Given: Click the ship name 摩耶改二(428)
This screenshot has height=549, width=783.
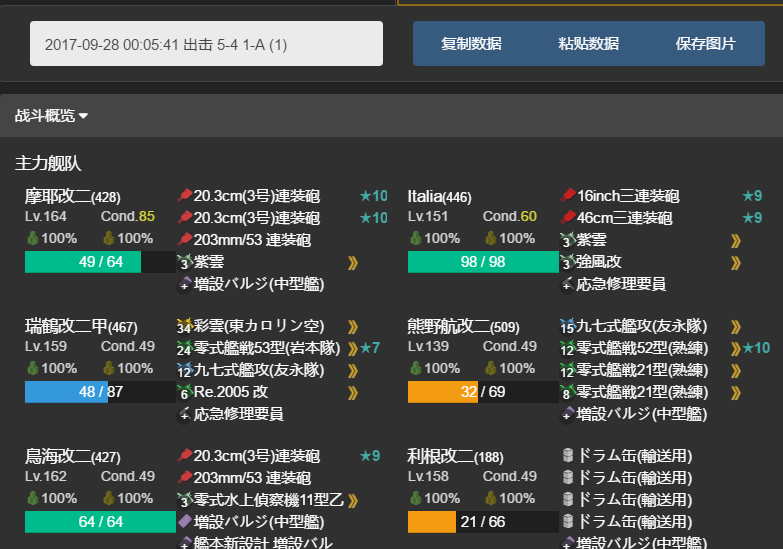Looking at the screenshot, I should [x=73, y=196].
